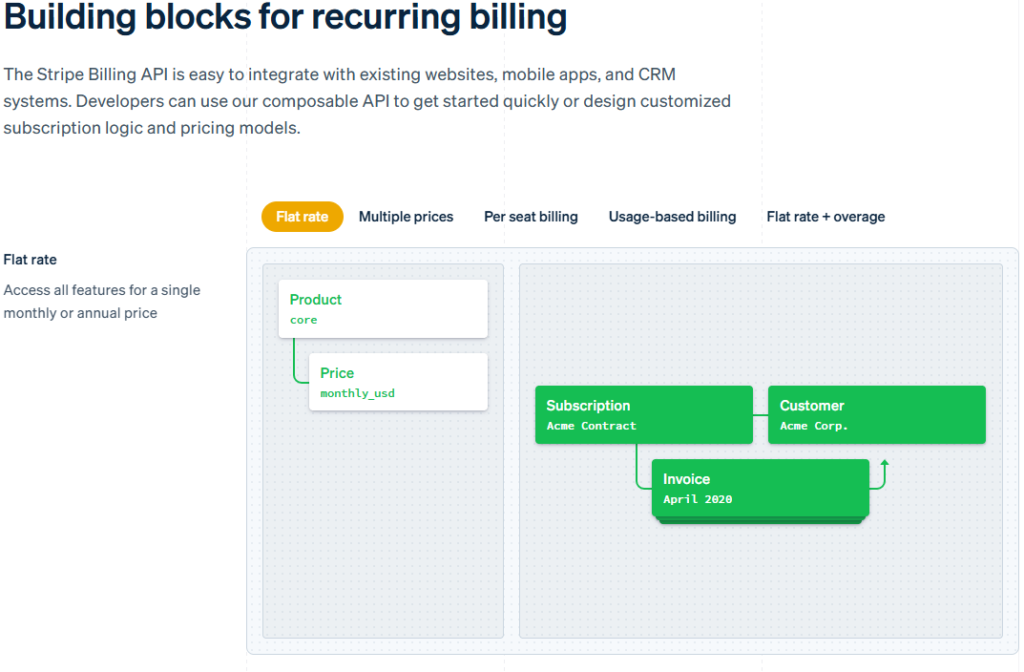Expand the "Acme Contract" subscription card
Image resolution: width=1024 pixels, height=672 pixels.
coord(644,415)
